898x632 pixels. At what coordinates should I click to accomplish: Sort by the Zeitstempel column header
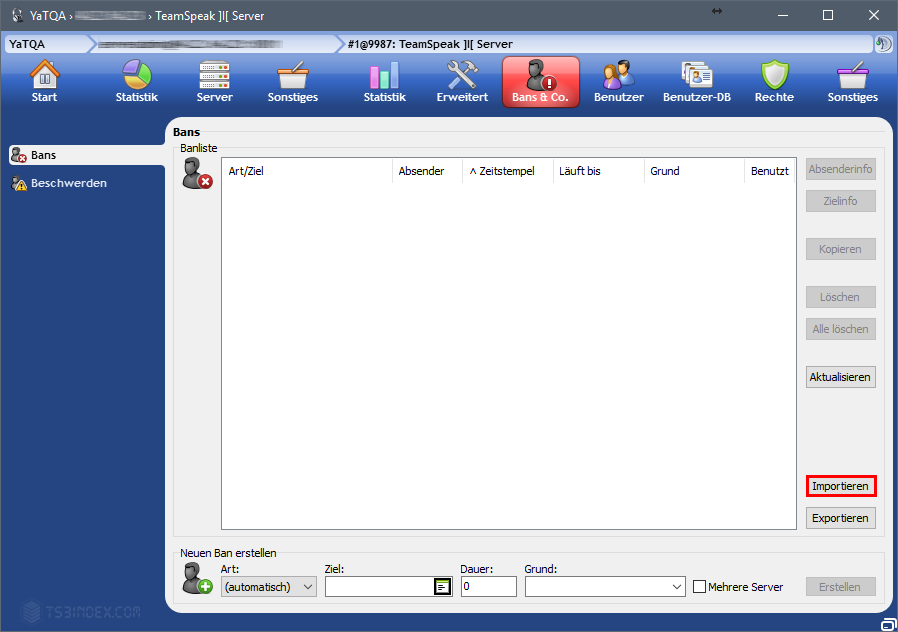pos(507,171)
